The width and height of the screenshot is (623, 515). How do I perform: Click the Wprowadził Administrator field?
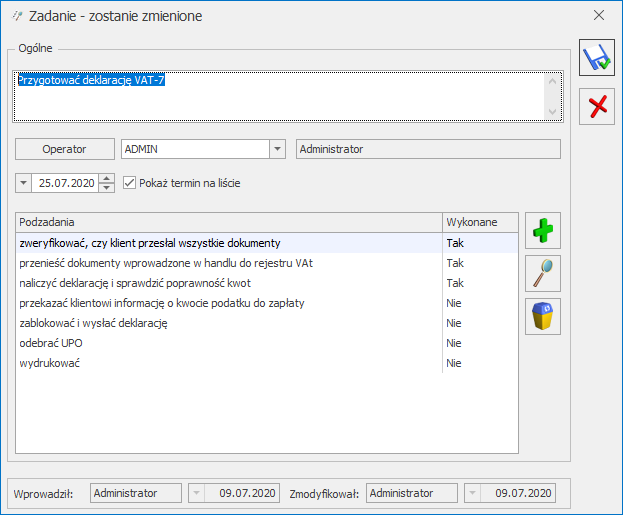click(136, 493)
